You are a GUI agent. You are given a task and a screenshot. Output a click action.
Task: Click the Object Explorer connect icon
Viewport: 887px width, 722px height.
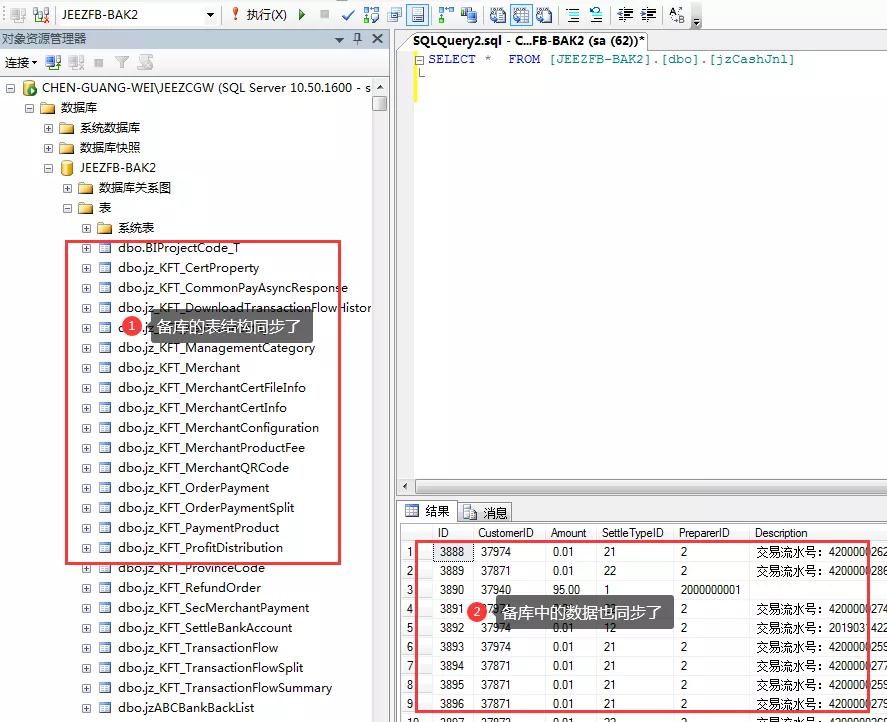[53, 62]
